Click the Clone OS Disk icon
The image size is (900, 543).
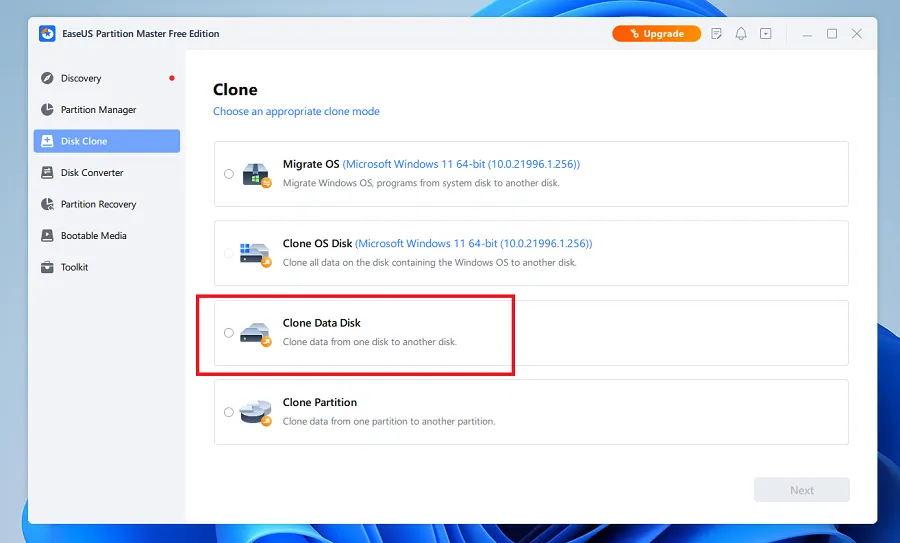255,254
